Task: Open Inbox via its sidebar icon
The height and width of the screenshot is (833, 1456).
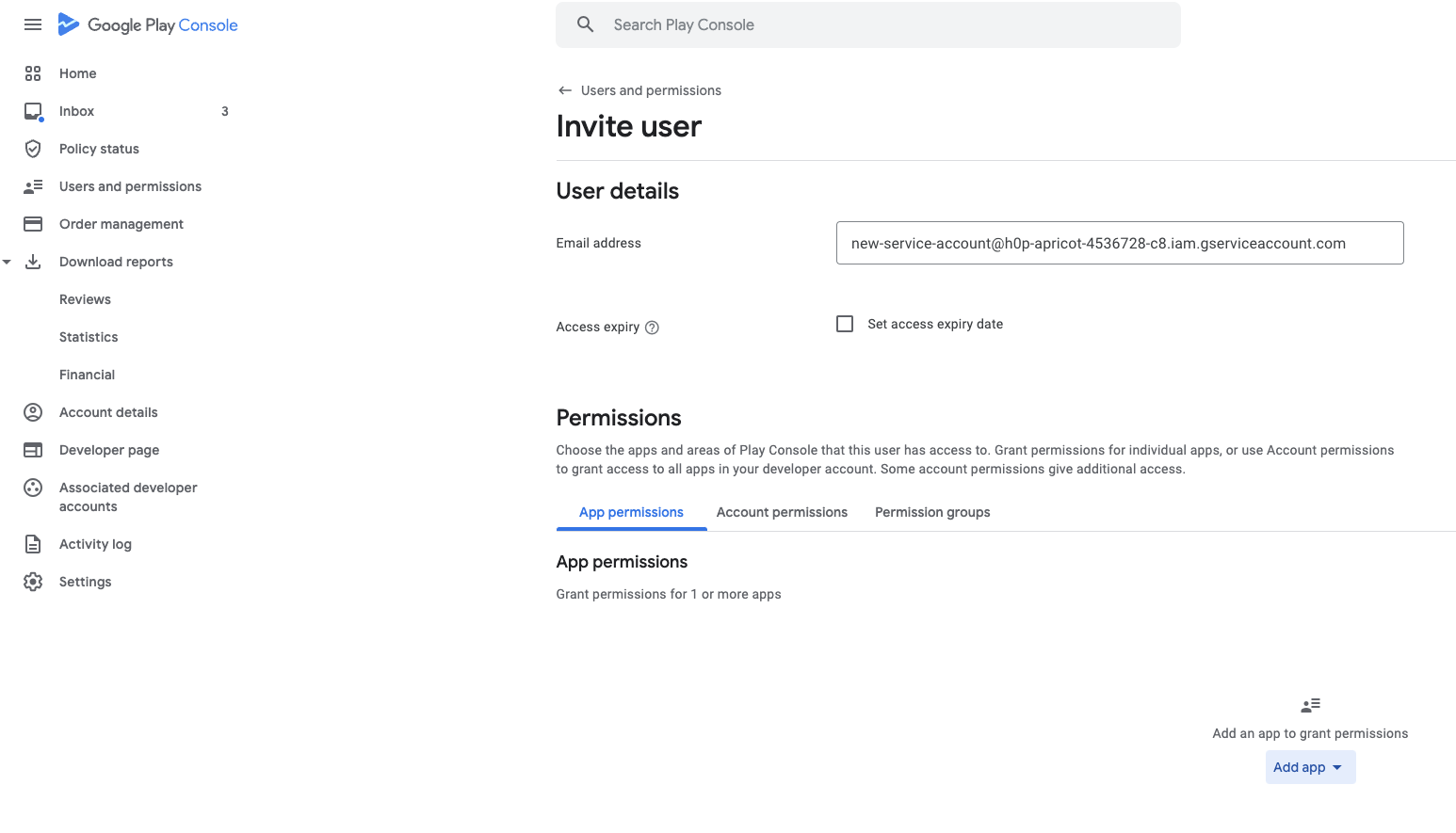Action: tap(33, 112)
